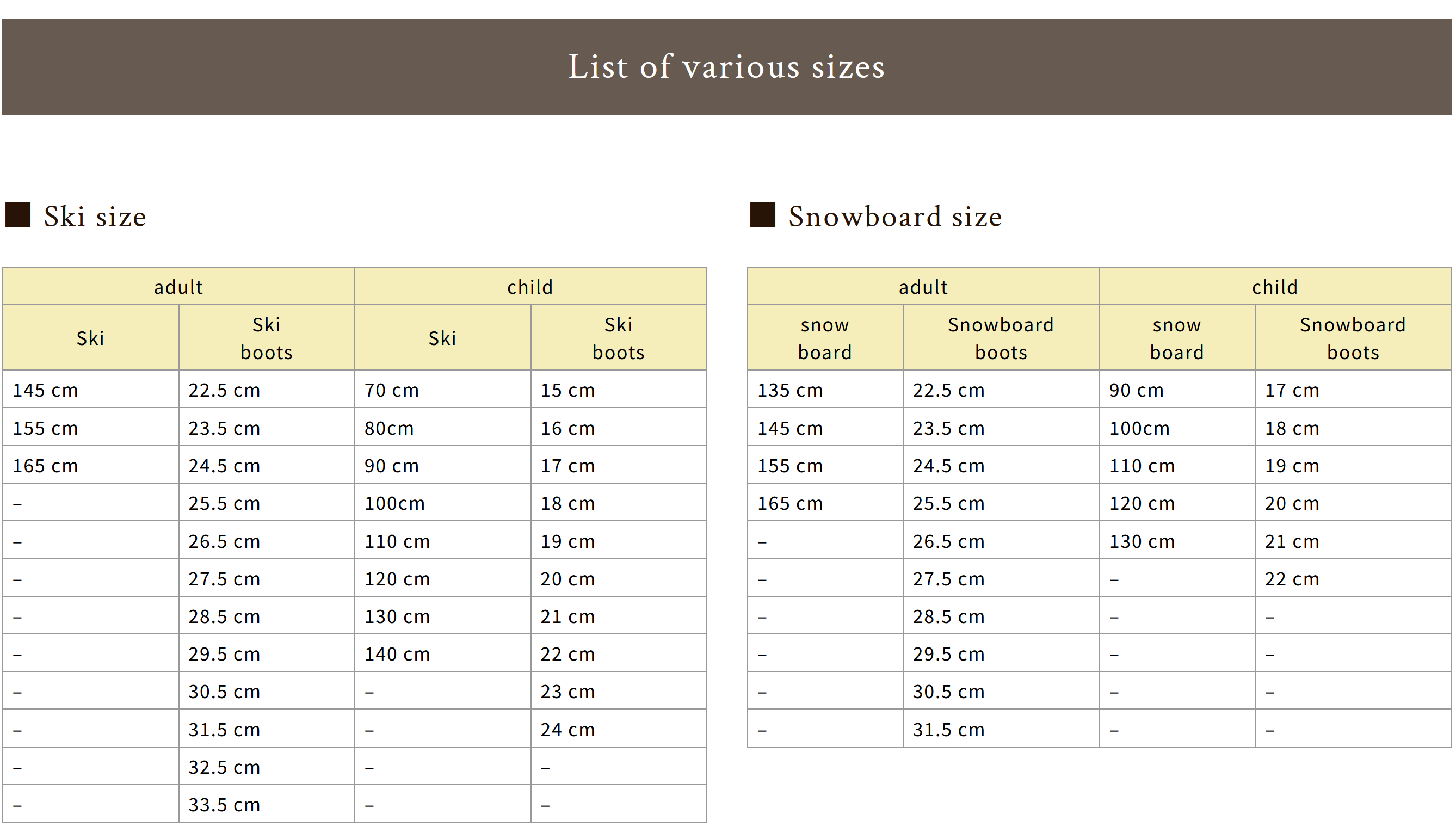Select the 24 cm child ski boots cell
The image size is (1456, 839).
(567, 730)
